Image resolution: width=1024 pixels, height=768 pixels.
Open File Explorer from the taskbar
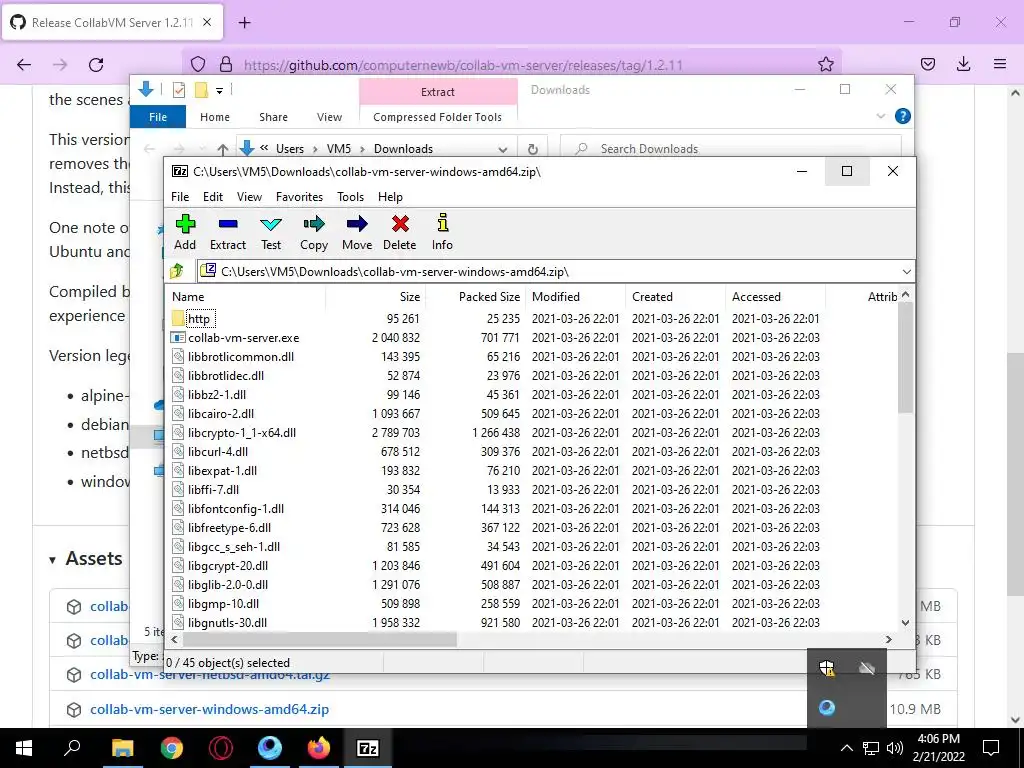122,748
